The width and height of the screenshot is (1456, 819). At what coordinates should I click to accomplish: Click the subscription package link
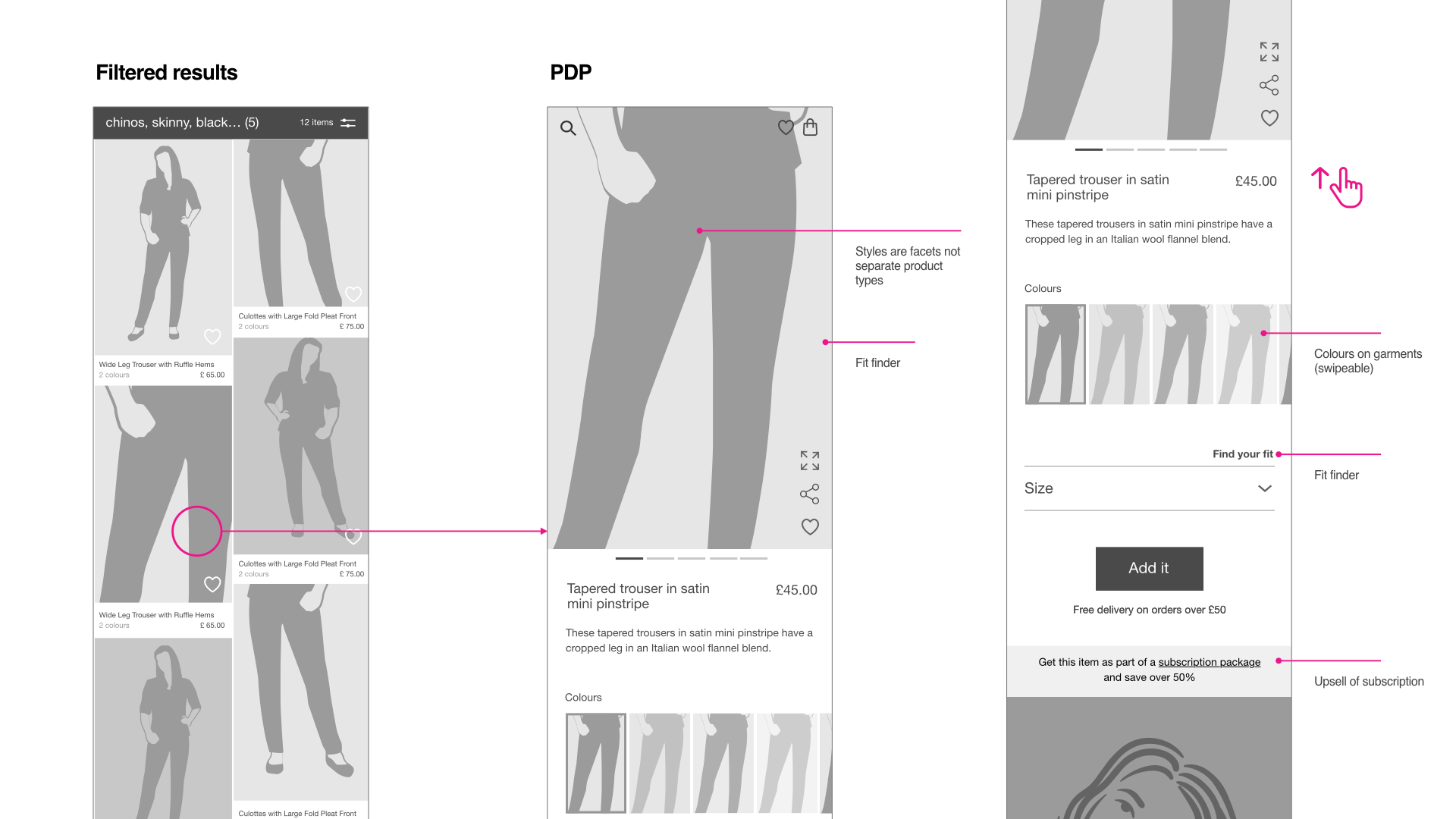(1210, 660)
